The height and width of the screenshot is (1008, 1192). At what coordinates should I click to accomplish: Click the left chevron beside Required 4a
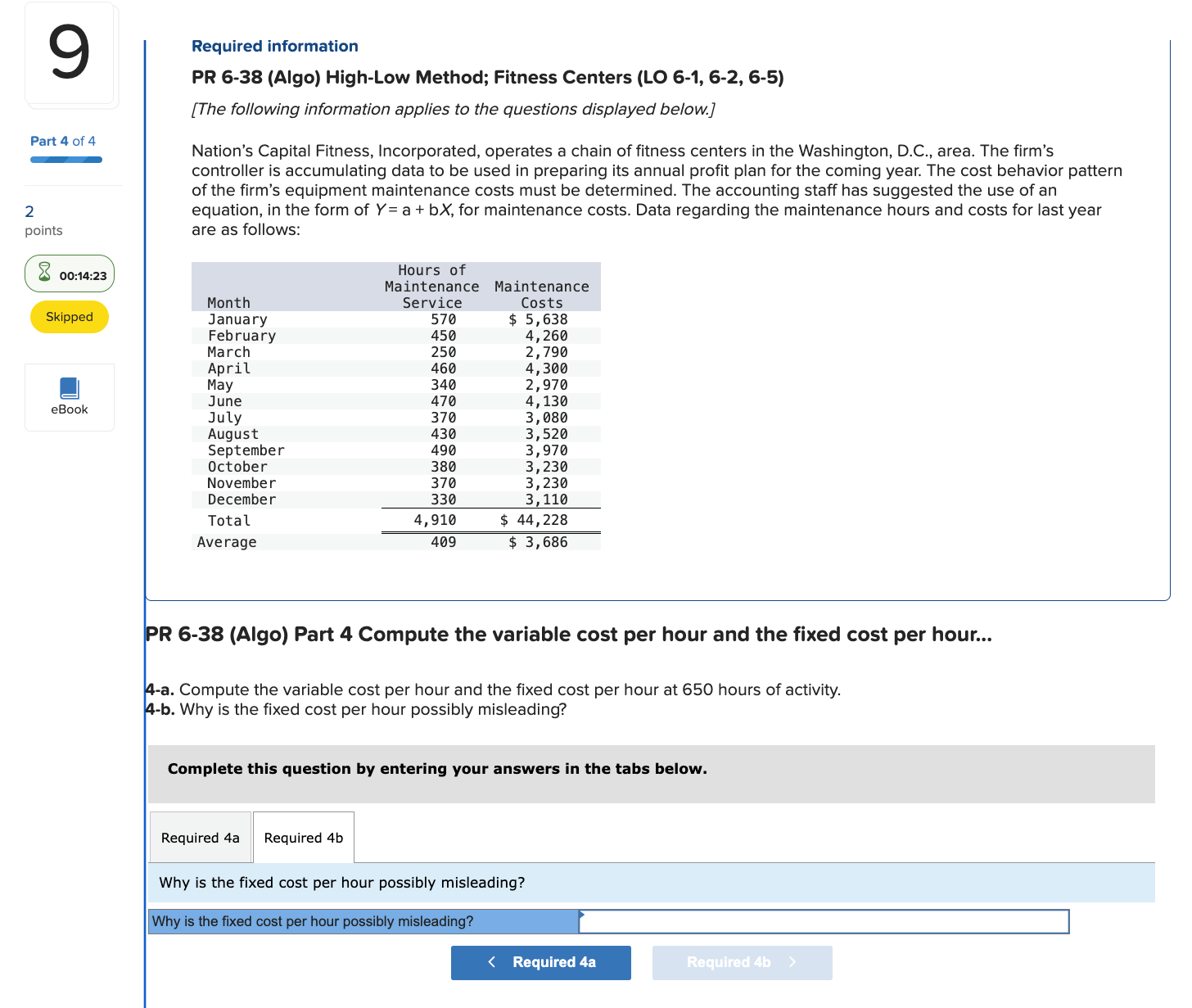click(491, 962)
